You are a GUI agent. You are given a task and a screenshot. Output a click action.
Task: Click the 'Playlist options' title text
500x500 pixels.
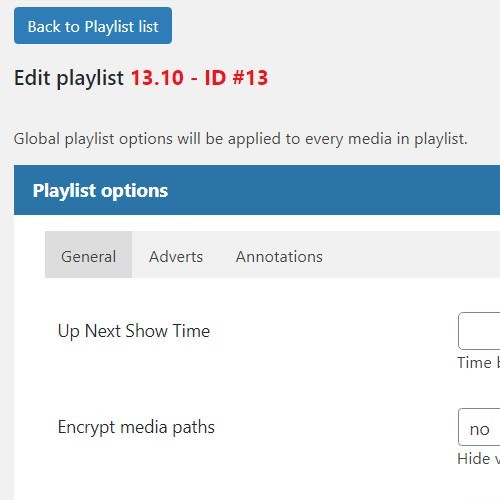[x=100, y=191]
